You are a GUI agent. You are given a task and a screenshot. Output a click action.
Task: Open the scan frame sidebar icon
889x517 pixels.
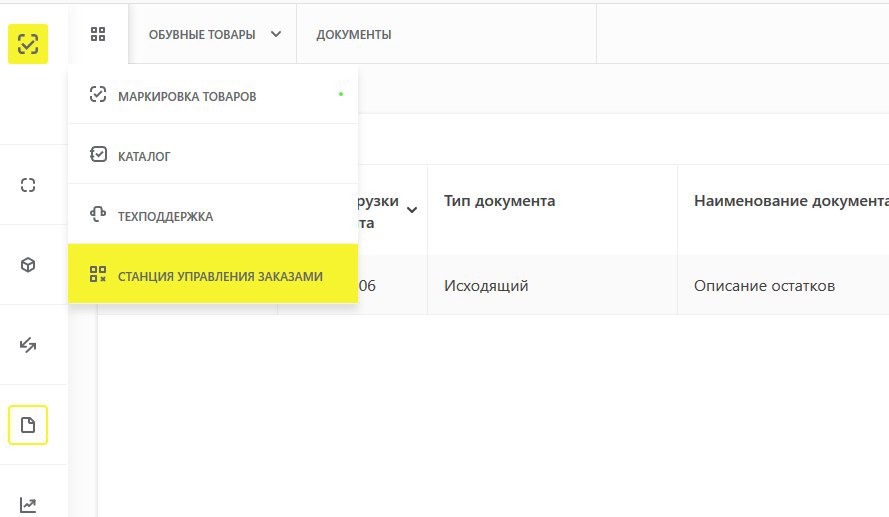(28, 185)
